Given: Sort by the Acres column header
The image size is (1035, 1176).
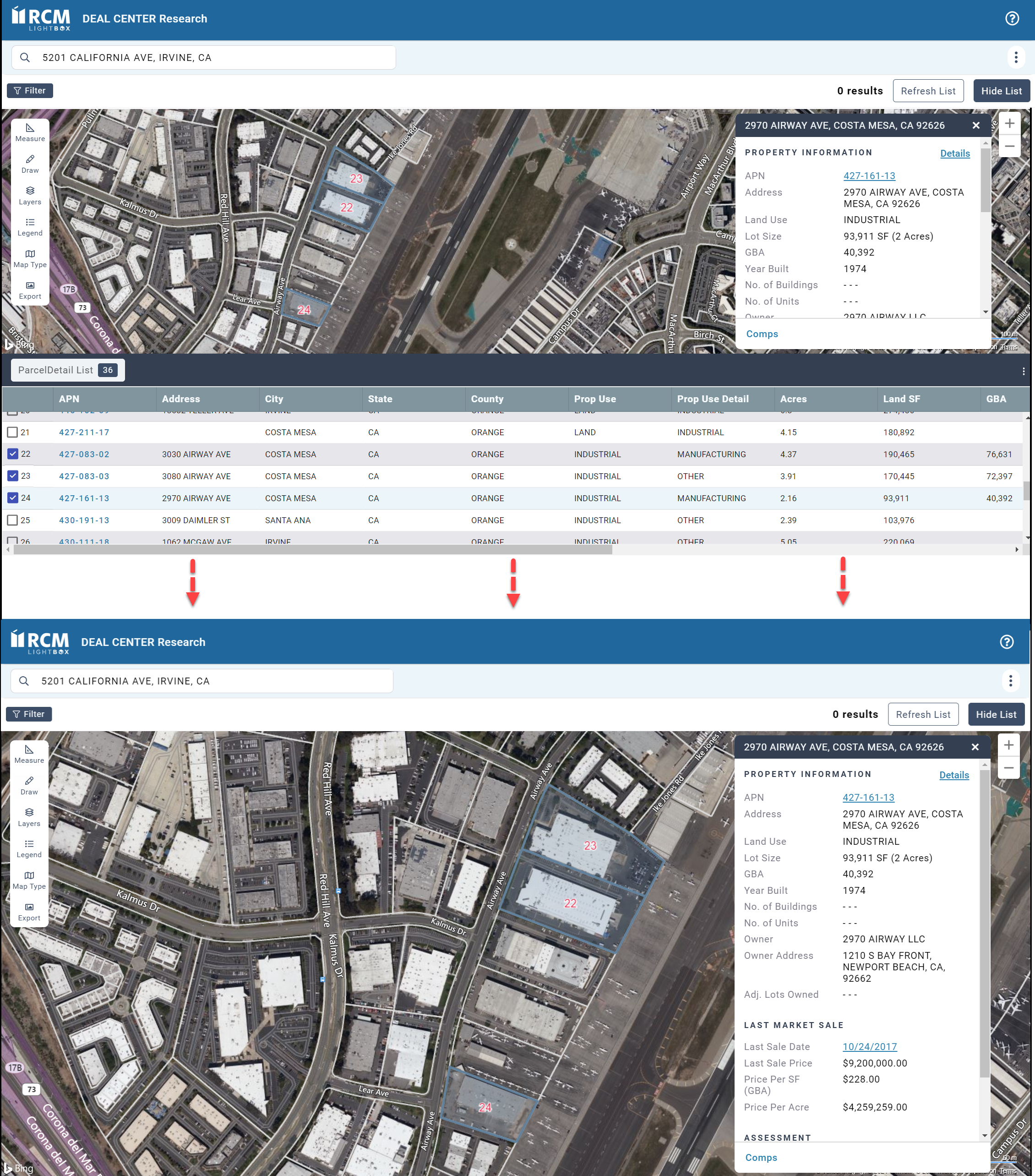Looking at the screenshot, I should coord(793,399).
